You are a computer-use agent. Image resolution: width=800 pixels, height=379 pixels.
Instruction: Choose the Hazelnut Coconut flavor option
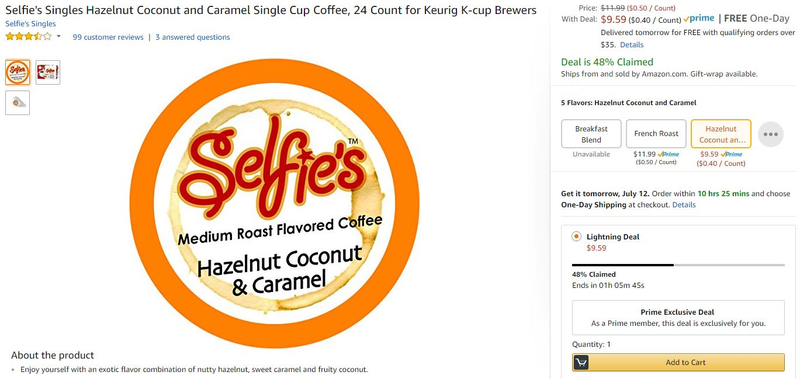pyautogui.click(x=721, y=134)
